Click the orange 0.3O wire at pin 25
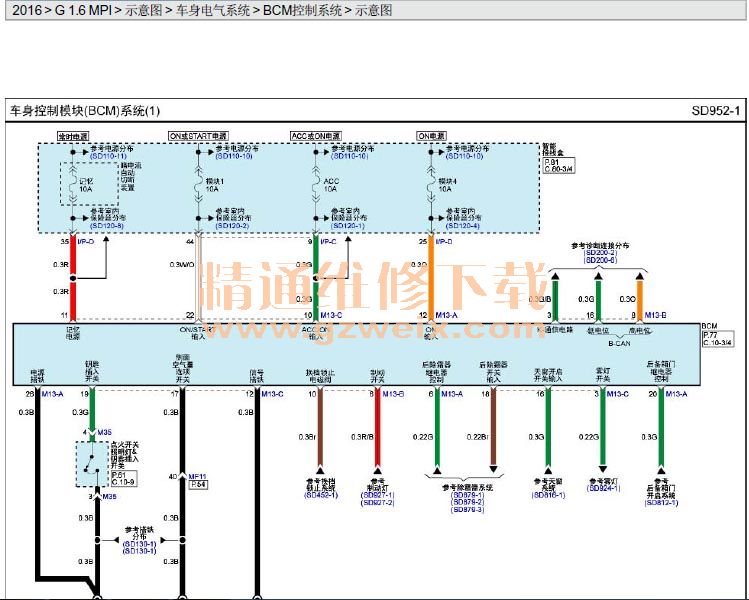This screenshot has width=749, height=600. (x=431, y=277)
